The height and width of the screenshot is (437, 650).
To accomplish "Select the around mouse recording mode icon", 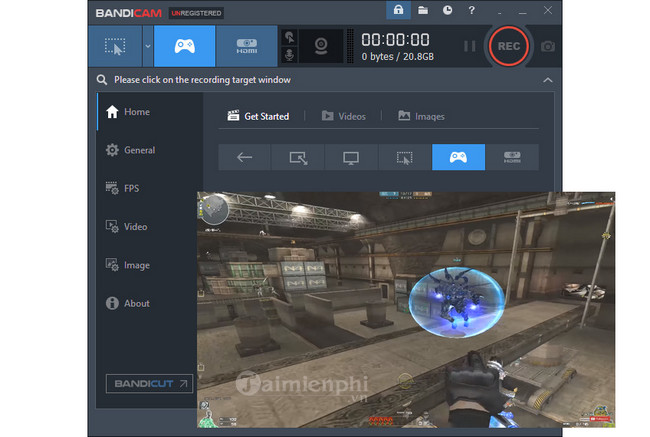I will click(405, 157).
